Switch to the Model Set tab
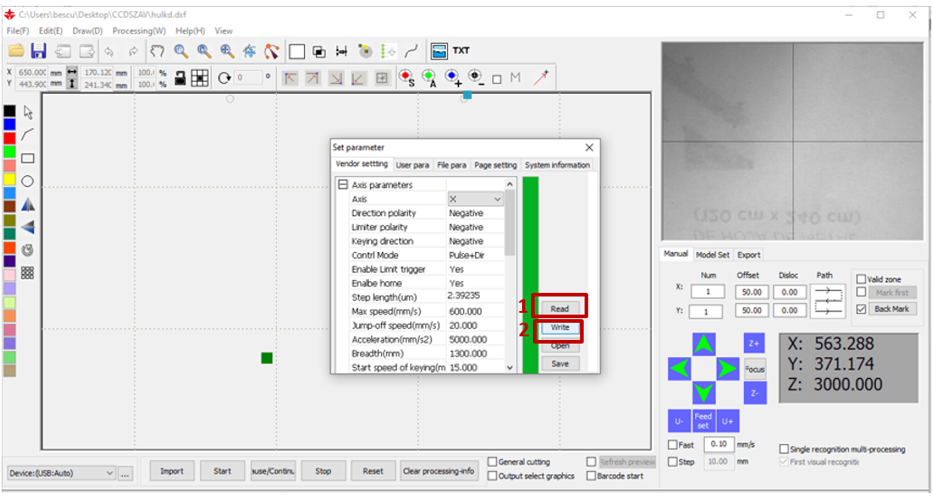Screen dimensions: 933x496 [x=712, y=255]
